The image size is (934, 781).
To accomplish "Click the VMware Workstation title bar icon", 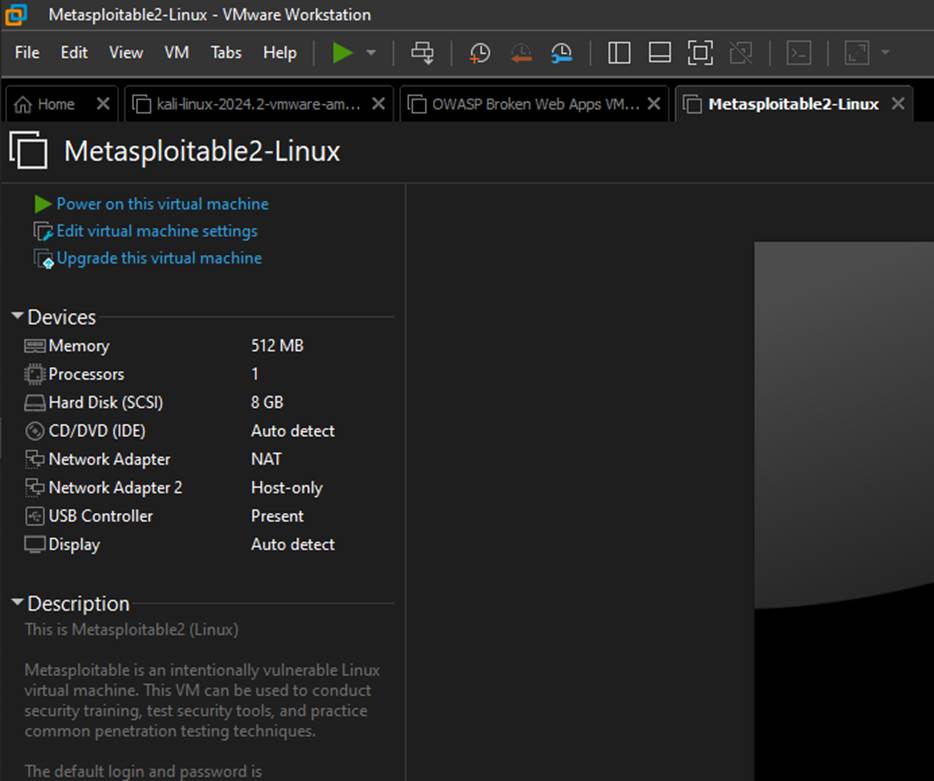I will 16,14.
